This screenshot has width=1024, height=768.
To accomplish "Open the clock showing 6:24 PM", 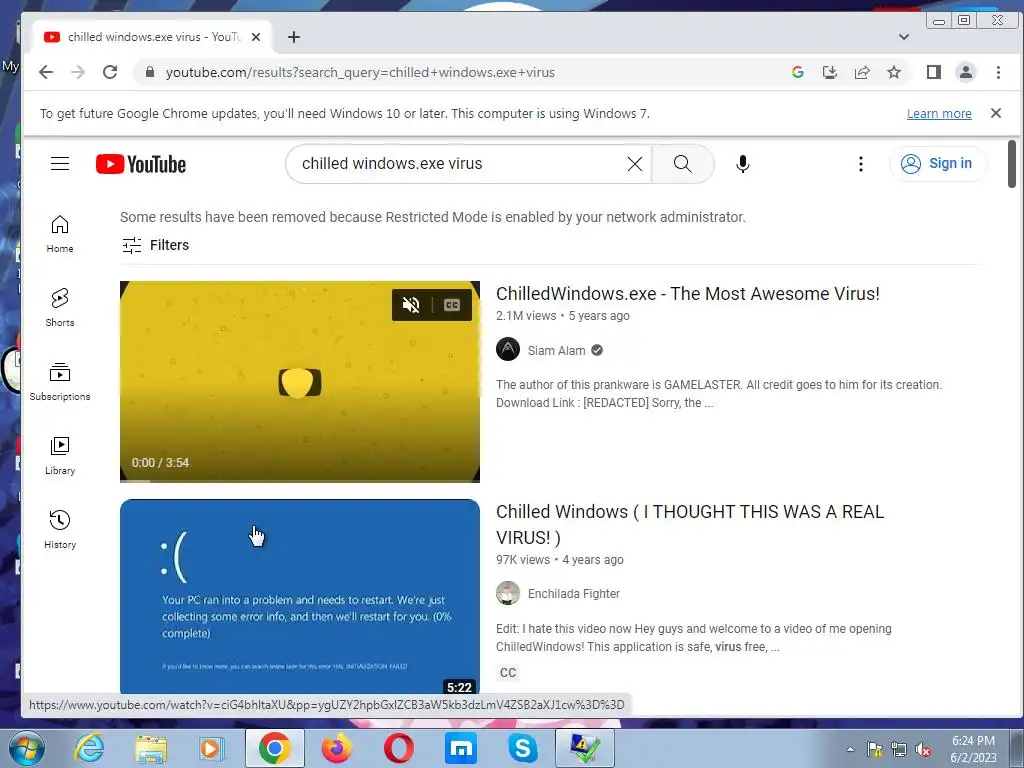I will point(973,749).
